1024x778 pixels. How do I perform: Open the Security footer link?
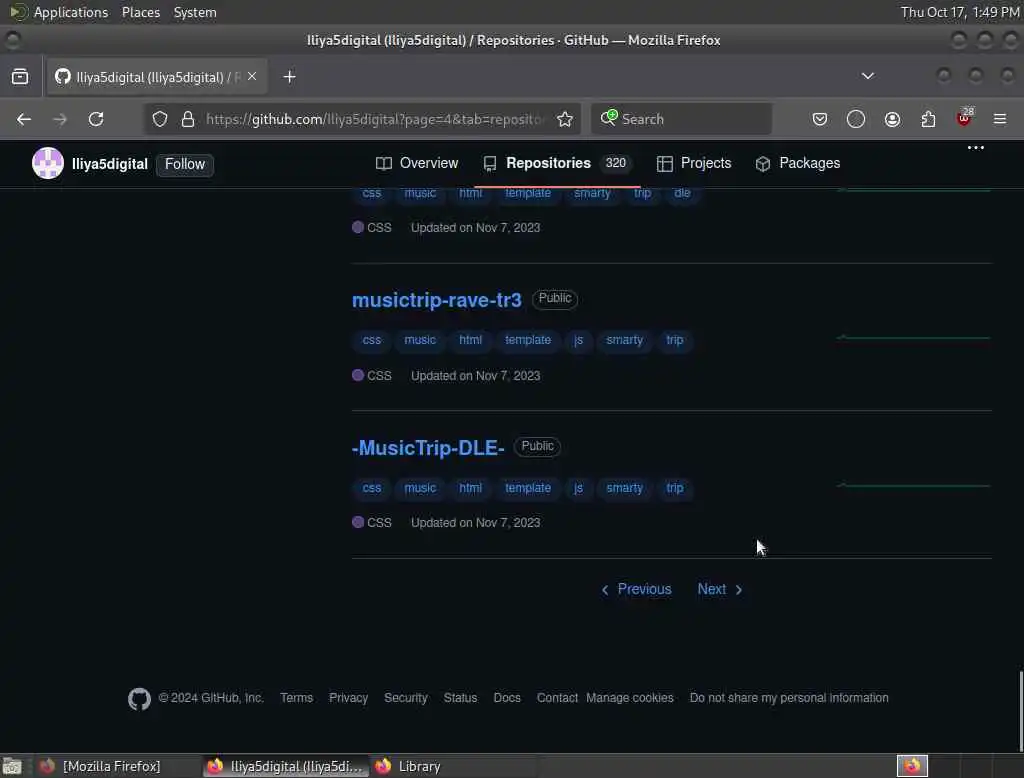coord(406,698)
